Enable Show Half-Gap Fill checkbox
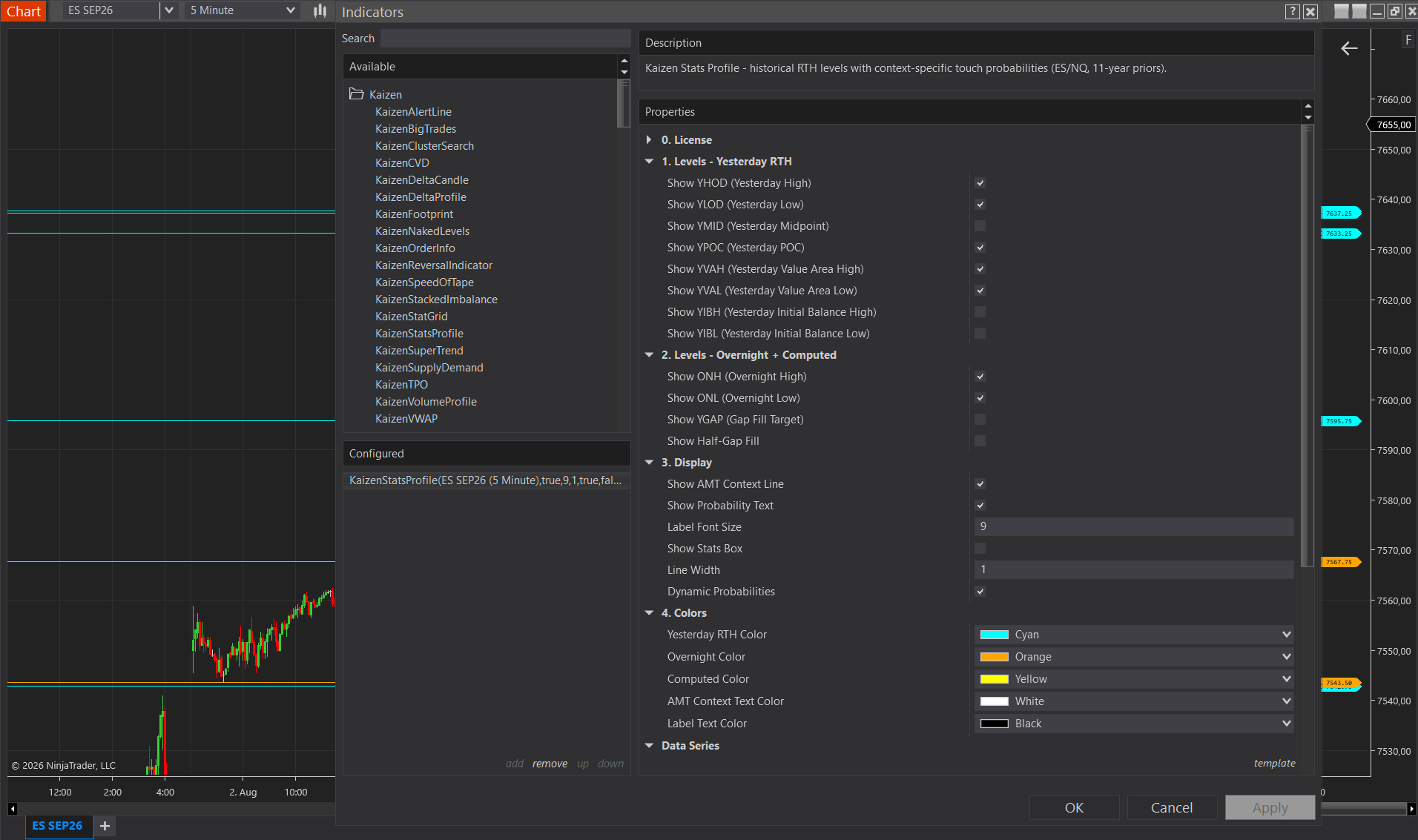 coord(980,441)
